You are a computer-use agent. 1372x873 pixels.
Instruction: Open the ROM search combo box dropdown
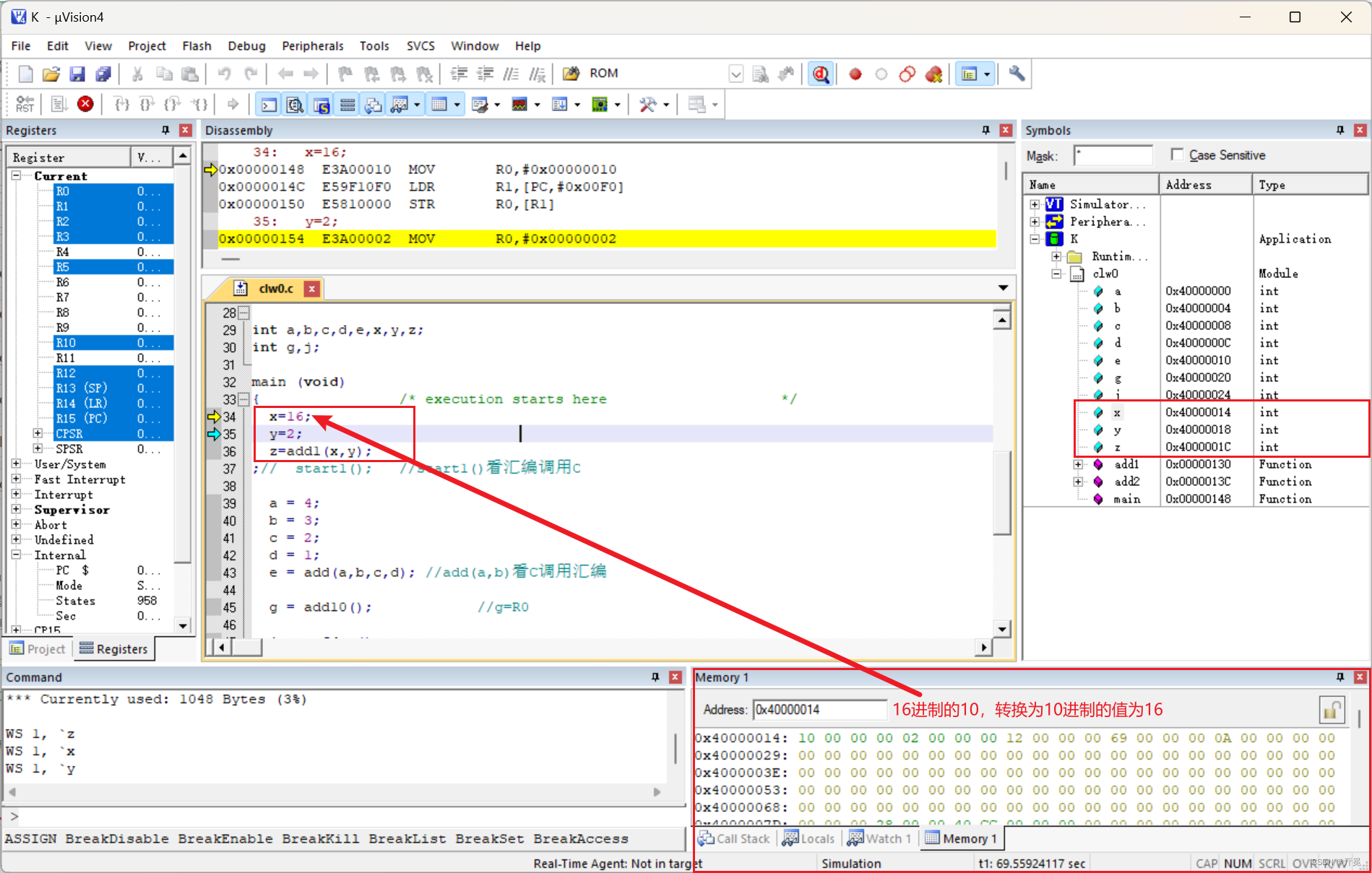[x=735, y=74]
